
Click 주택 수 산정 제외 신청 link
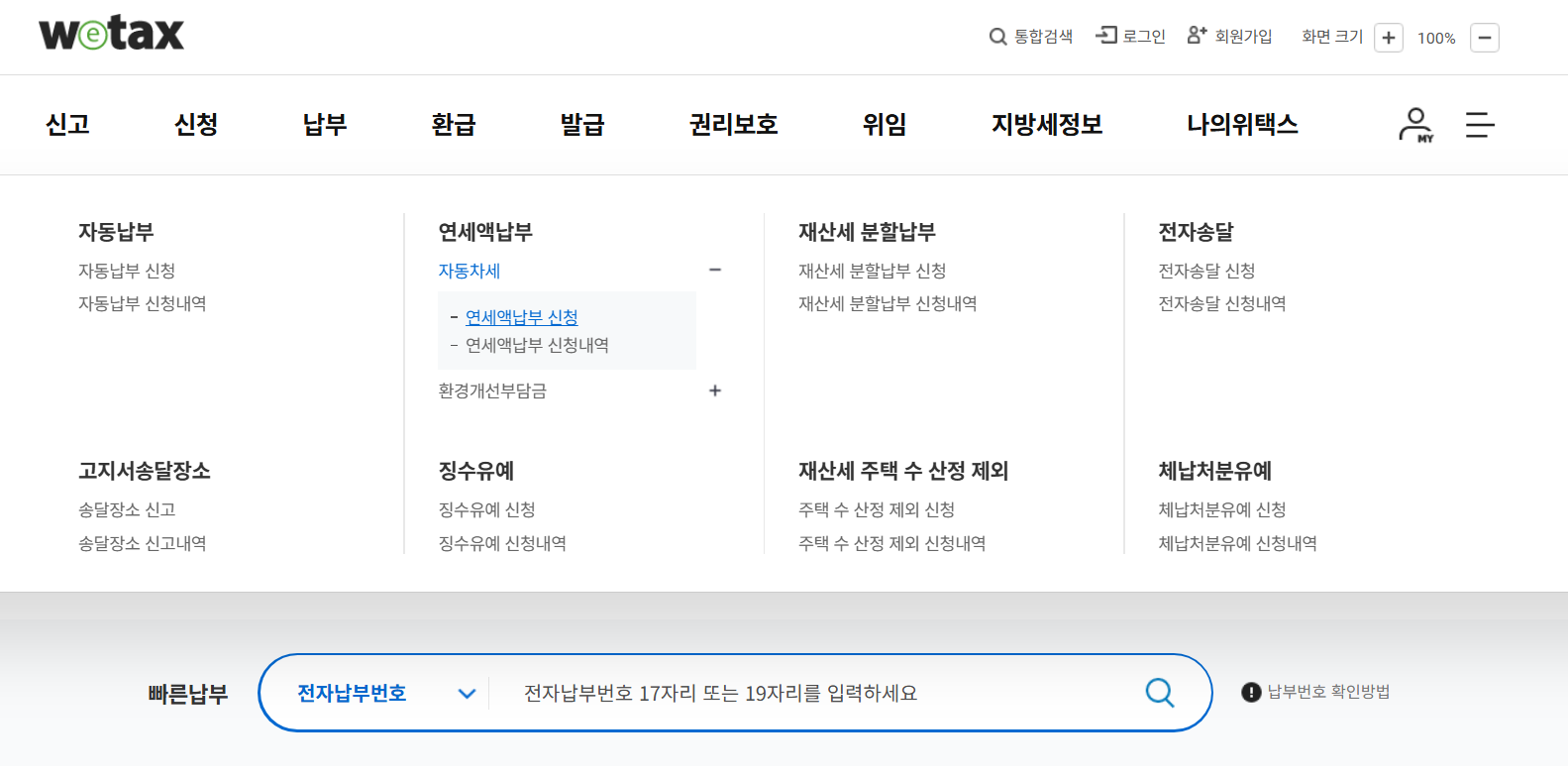point(877,509)
